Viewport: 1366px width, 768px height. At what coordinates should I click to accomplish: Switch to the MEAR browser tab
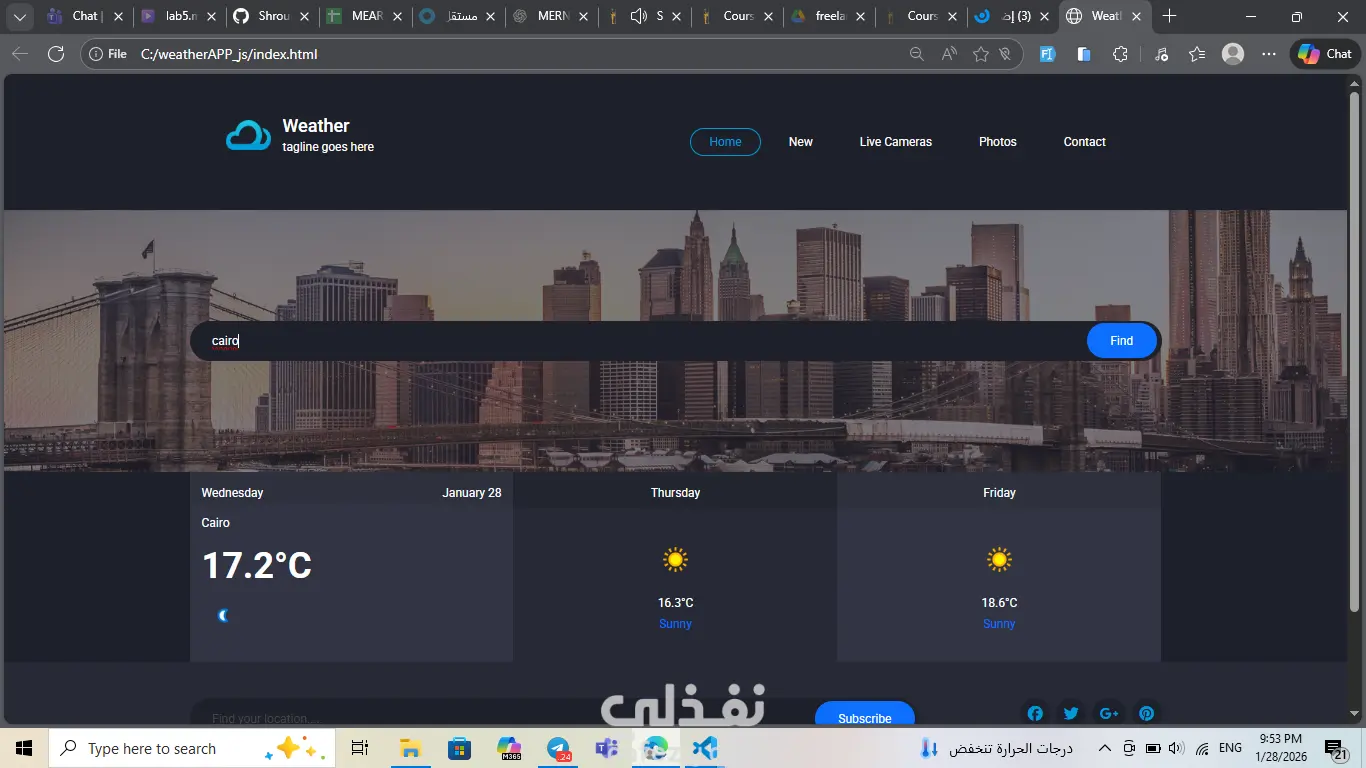coord(364,16)
